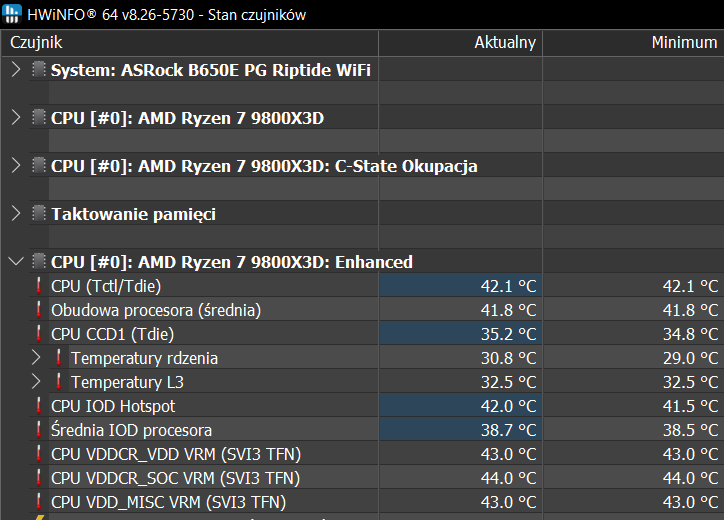Click minimum value 29.0 °C of Temperatury rdzenia
The image size is (724, 520).
691,358
